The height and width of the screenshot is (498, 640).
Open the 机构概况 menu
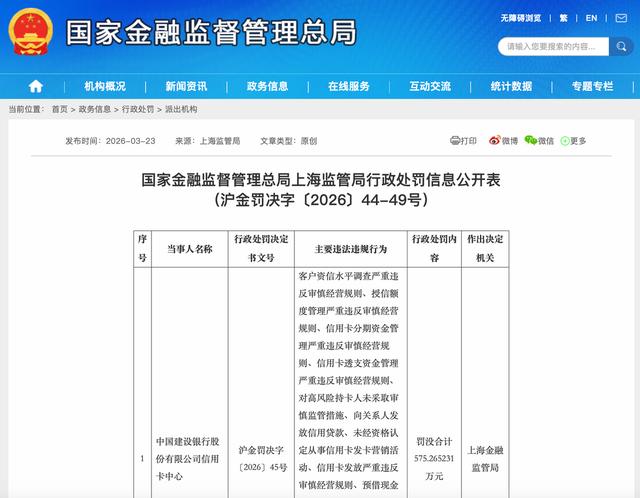click(x=105, y=86)
